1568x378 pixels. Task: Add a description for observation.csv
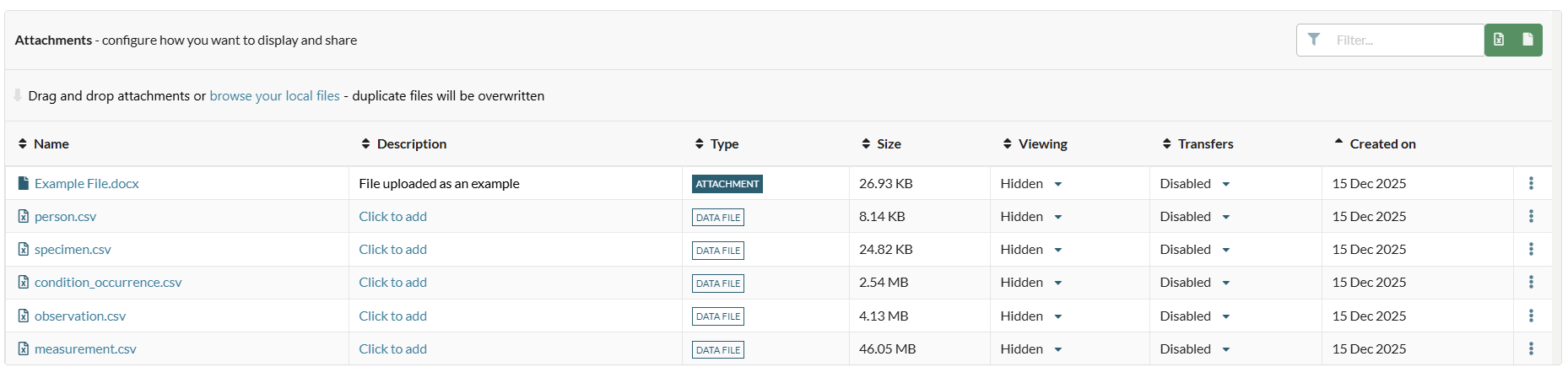coord(392,316)
